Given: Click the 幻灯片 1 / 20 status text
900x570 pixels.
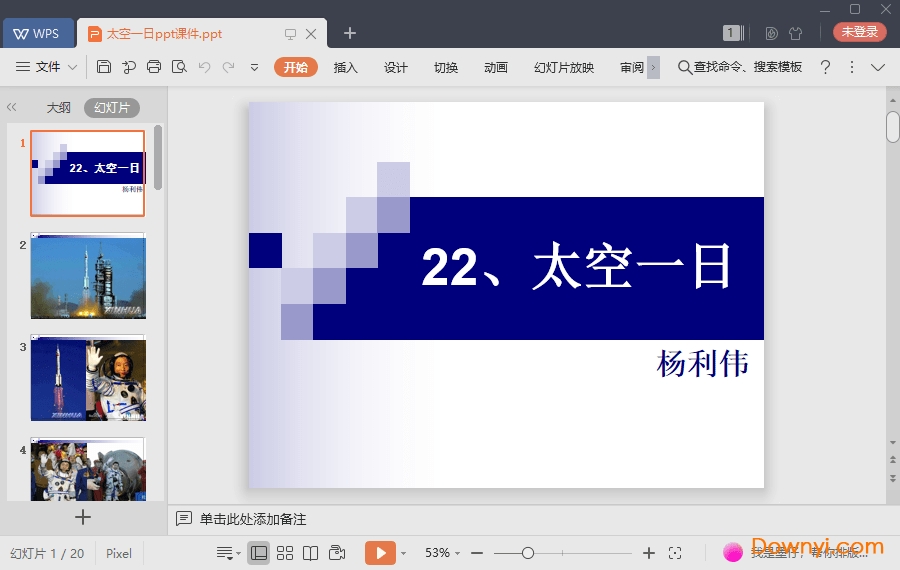Looking at the screenshot, I should pos(47,553).
